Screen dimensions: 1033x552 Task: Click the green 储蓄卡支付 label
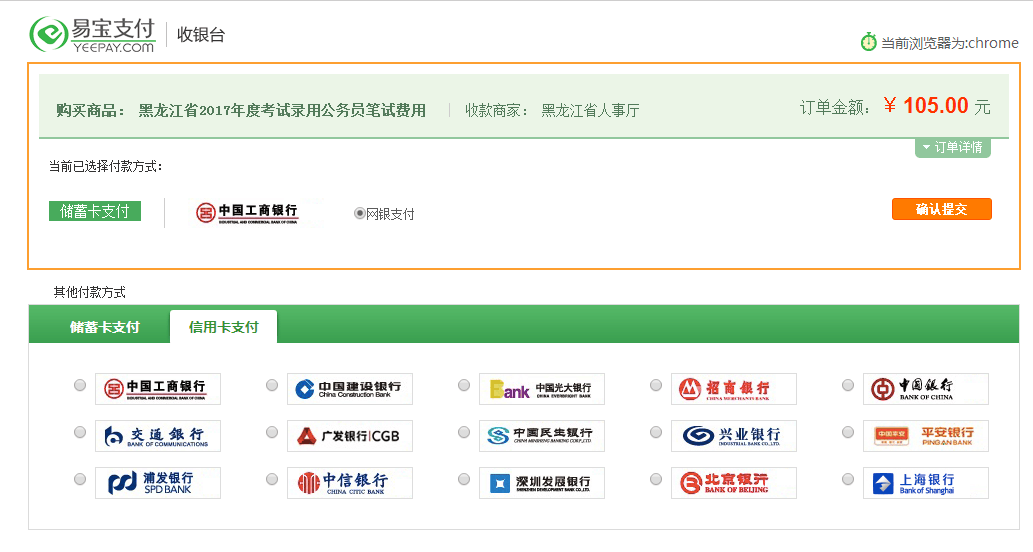[x=95, y=211]
